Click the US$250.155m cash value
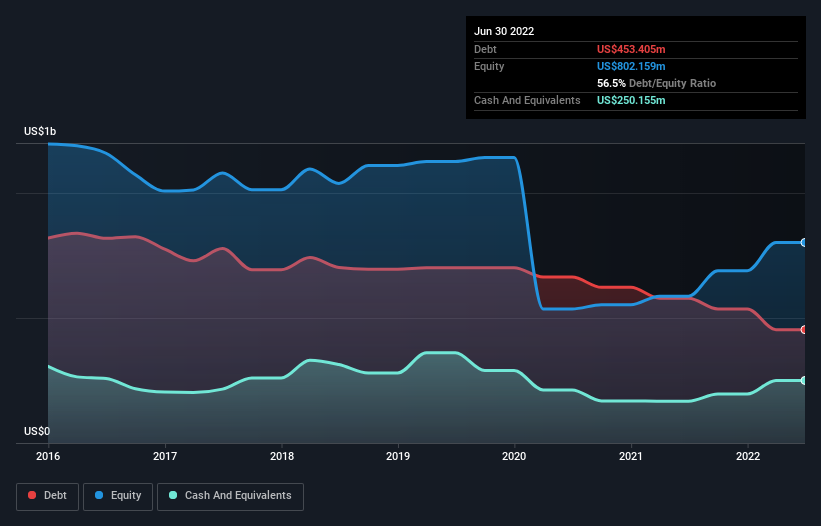The height and width of the screenshot is (526, 821). point(631,100)
